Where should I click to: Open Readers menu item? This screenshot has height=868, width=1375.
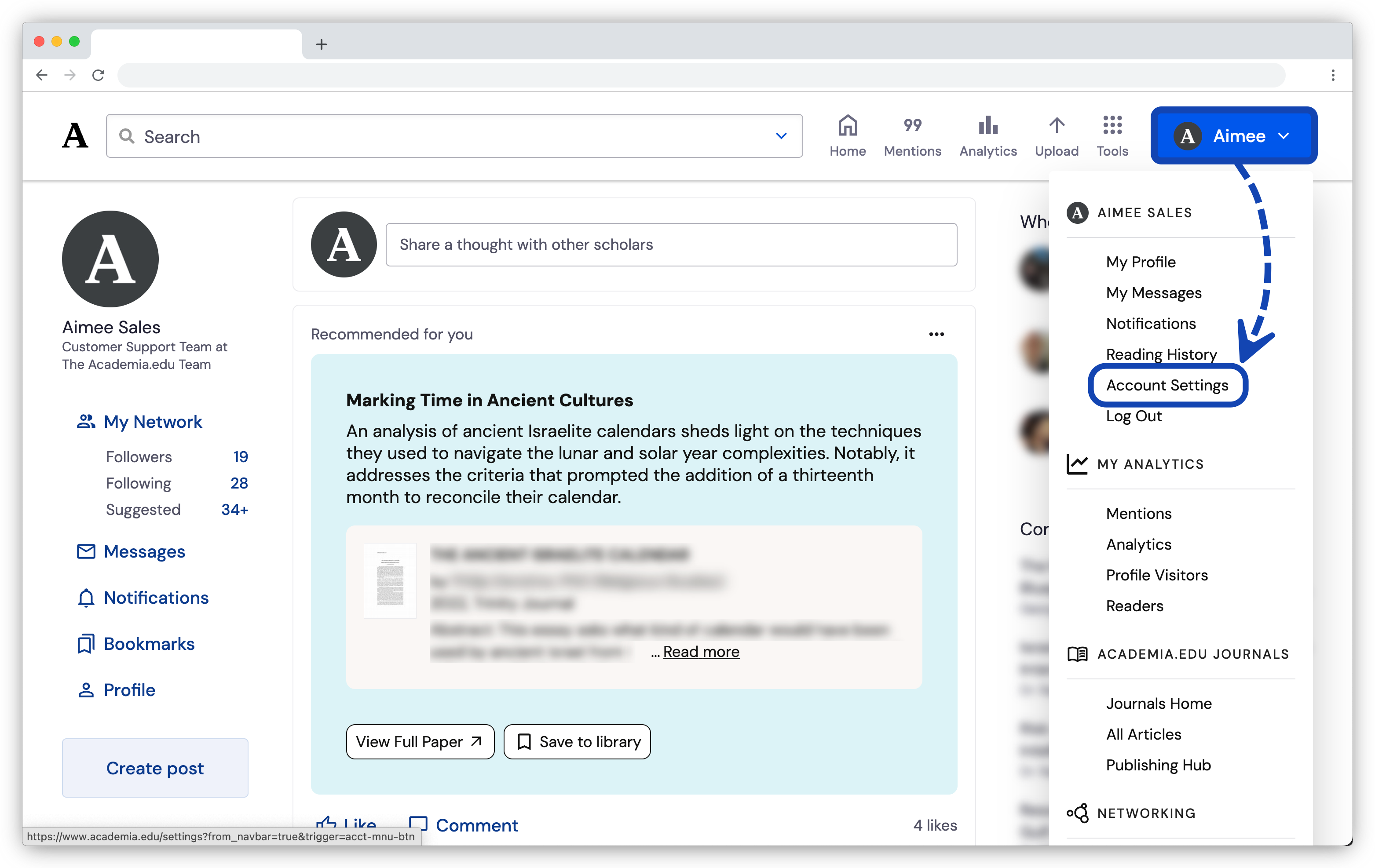pyautogui.click(x=1134, y=606)
